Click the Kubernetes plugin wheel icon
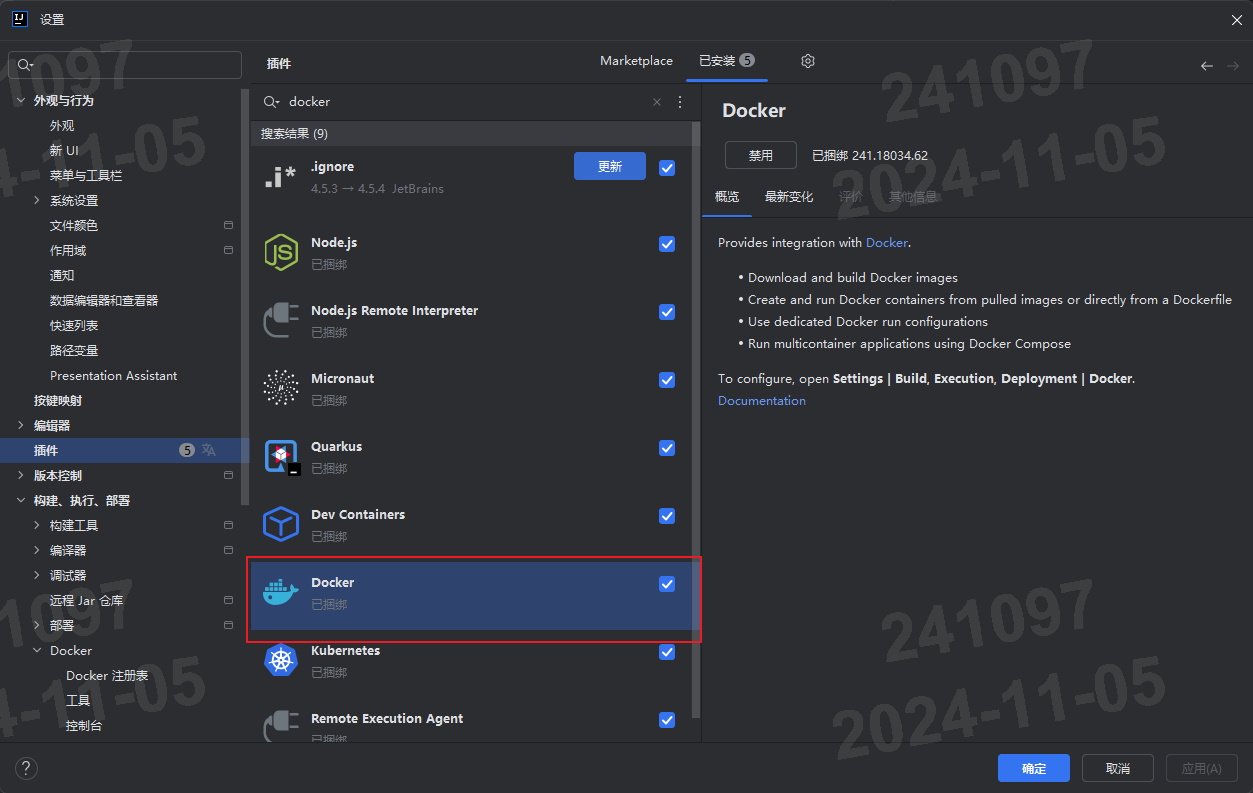 (281, 660)
